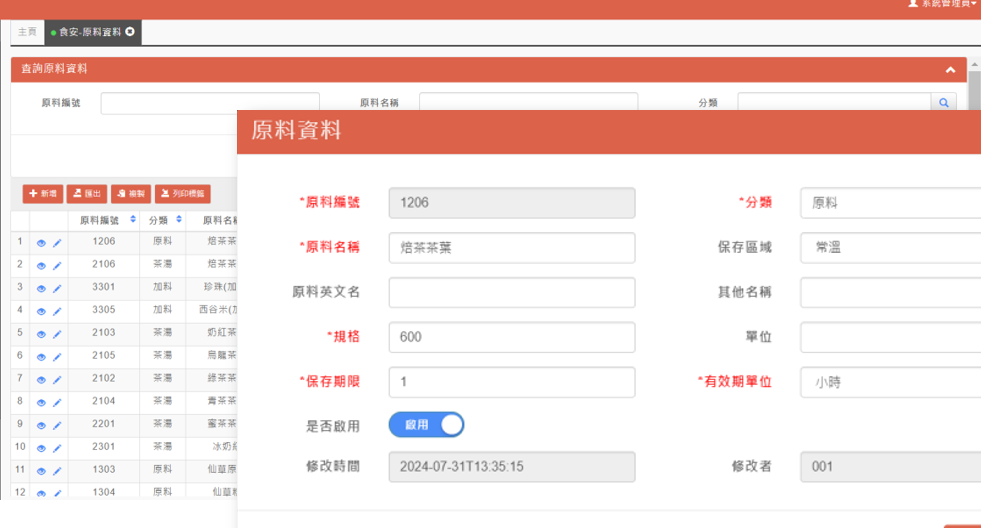Close the 食安-原料資料 tab
Image resolution: width=981 pixels, height=528 pixels.
(x=130, y=31)
